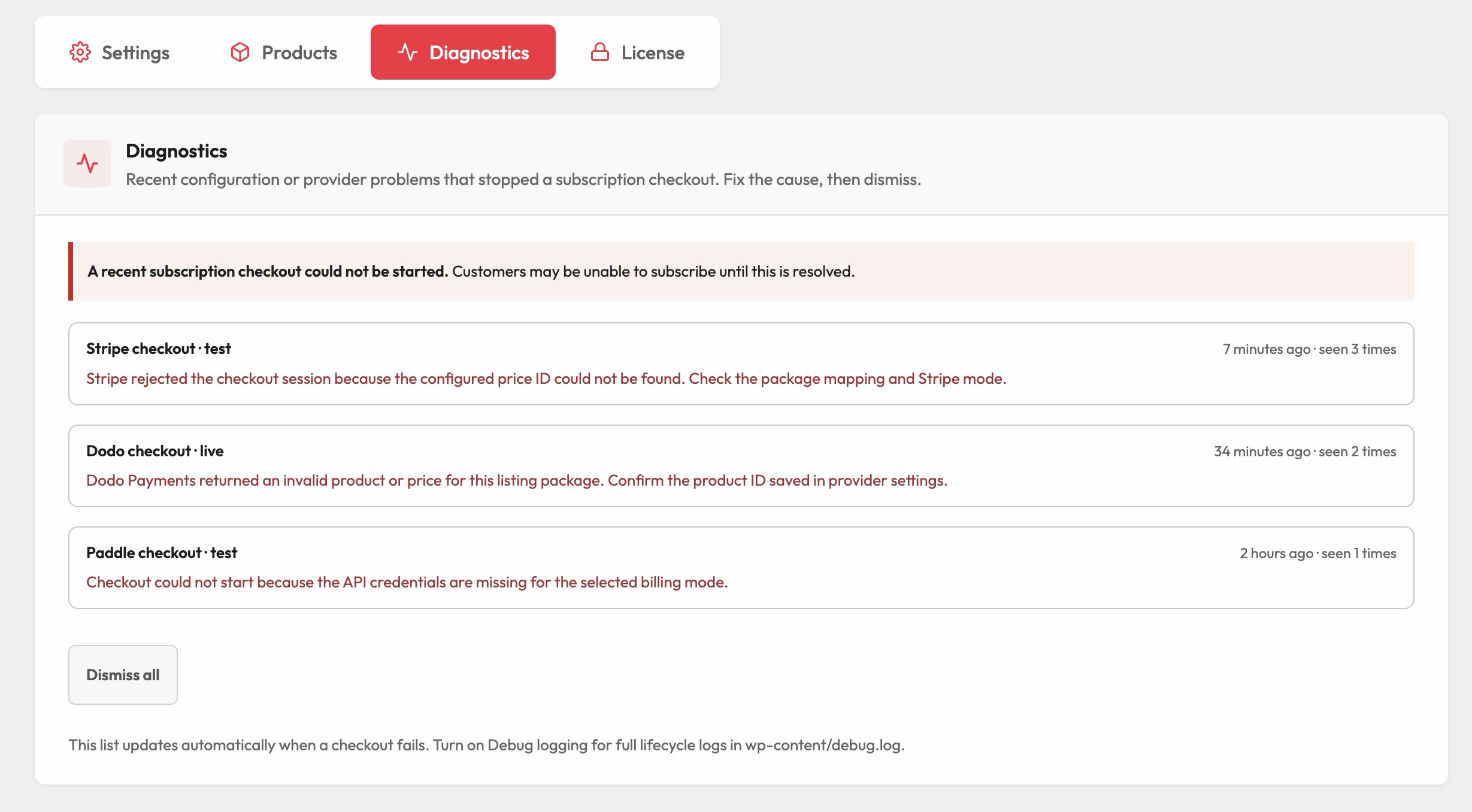Image resolution: width=1472 pixels, height=812 pixels.
Task: Click the '7 minutes ago' timestamp
Action: (x=1267, y=349)
